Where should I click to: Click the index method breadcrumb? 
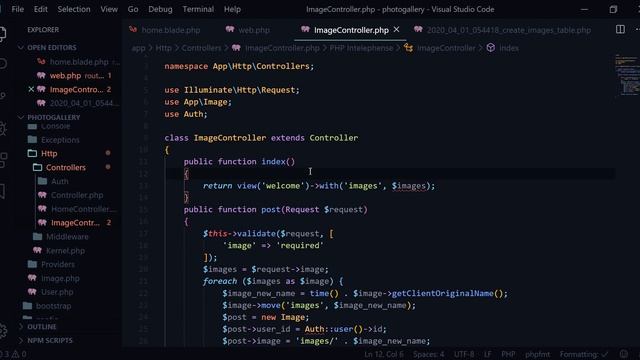[509, 48]
